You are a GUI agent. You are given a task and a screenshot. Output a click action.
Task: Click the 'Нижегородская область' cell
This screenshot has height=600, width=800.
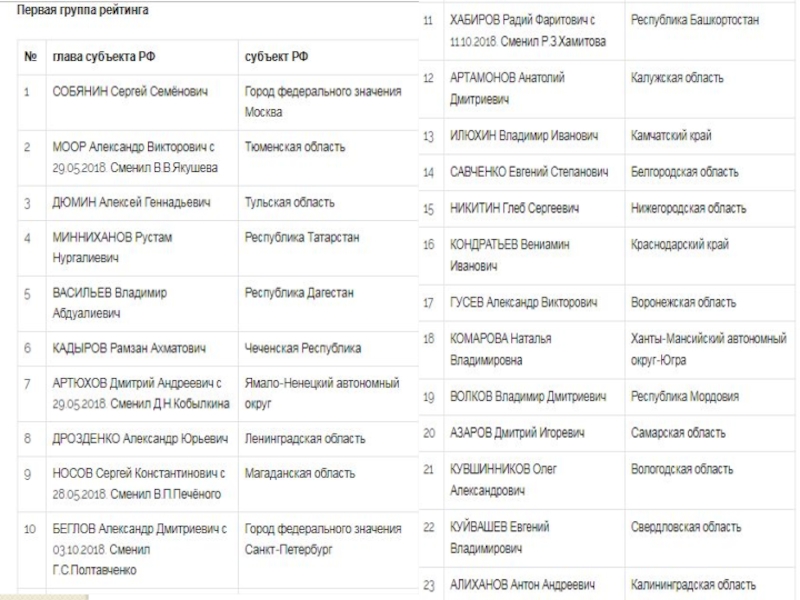(689, 208)
